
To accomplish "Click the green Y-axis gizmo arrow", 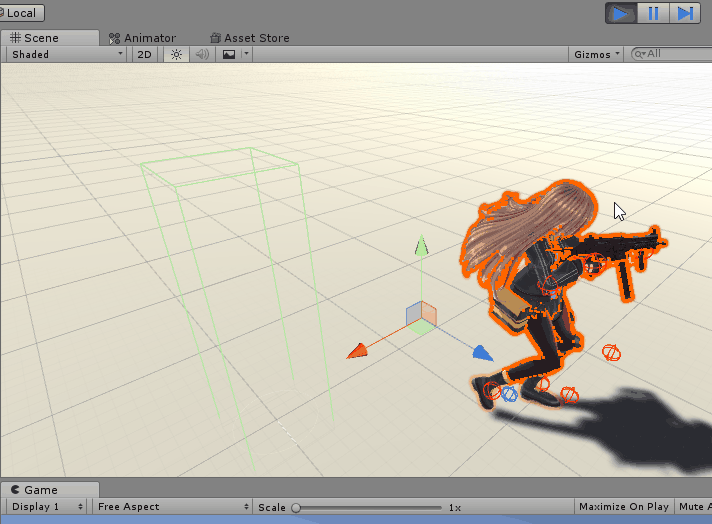I will point(422,246).
